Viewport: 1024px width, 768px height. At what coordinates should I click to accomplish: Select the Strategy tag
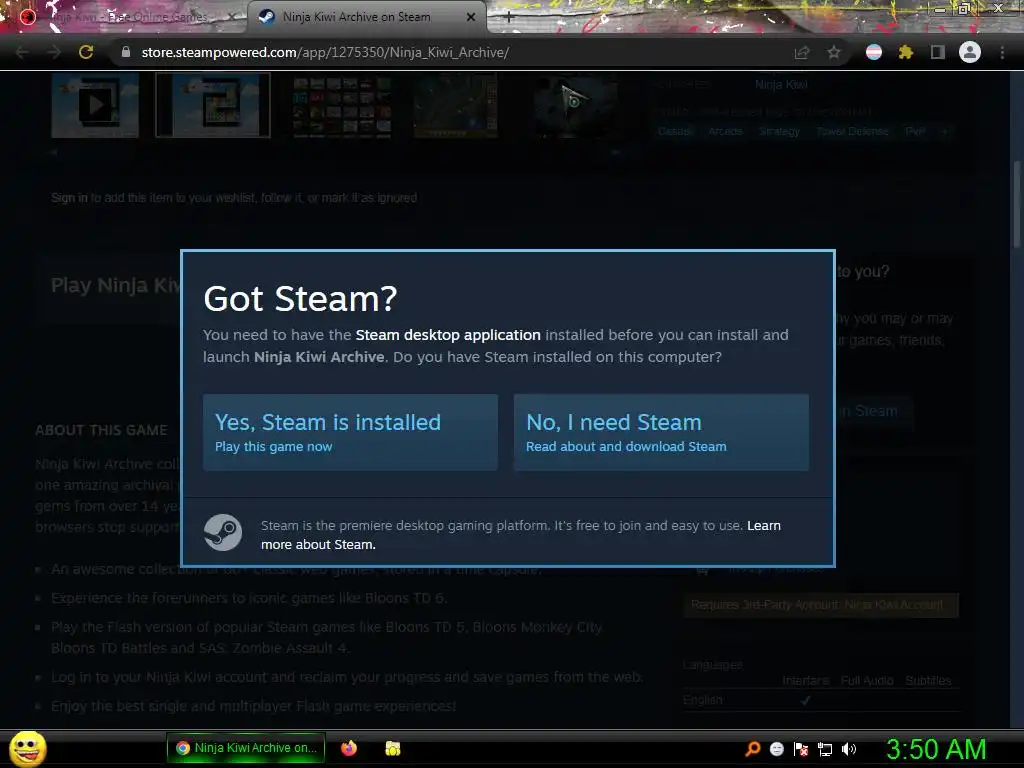click(x=779, y=131)
